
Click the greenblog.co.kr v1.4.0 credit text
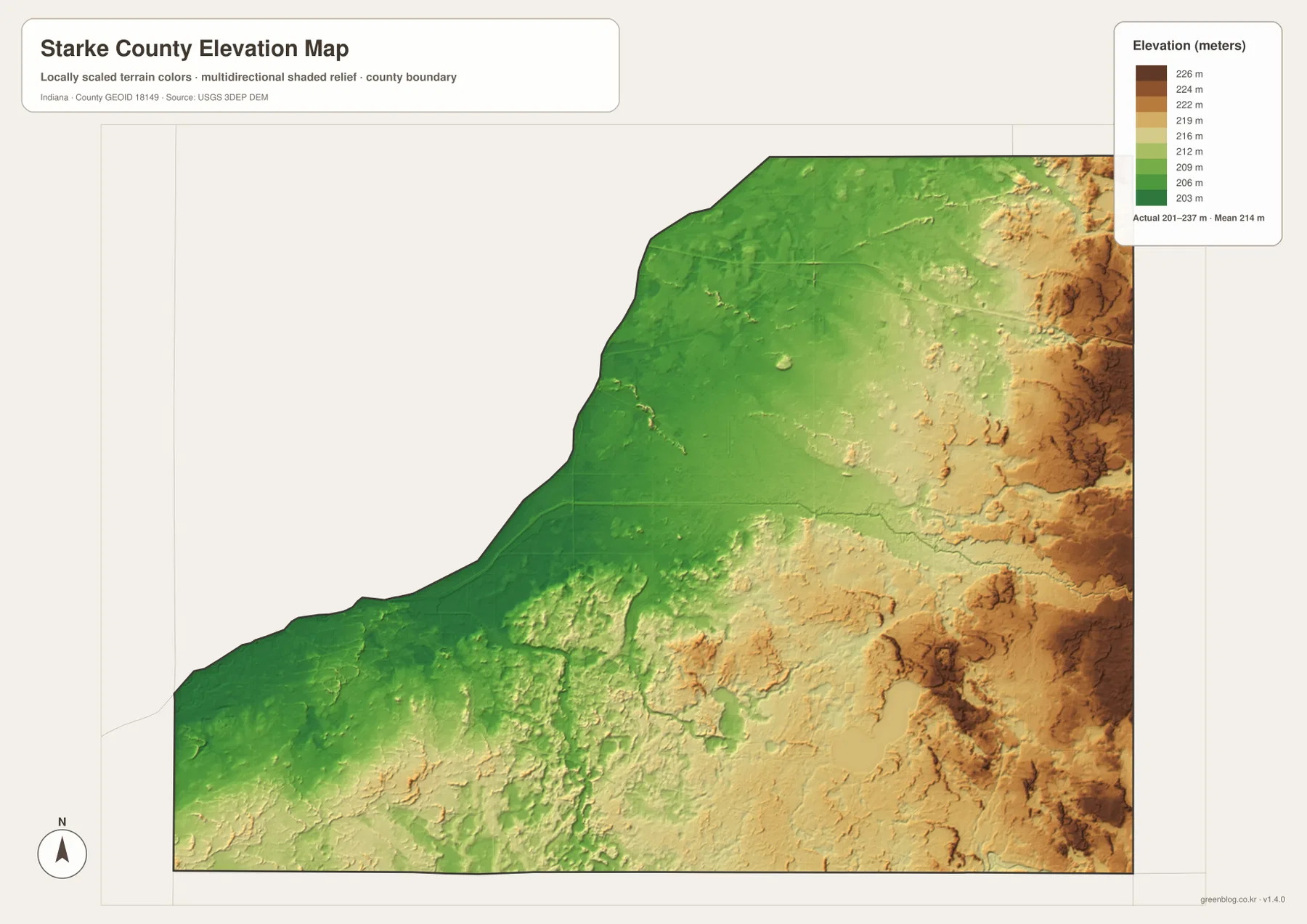coord(1242,899)
